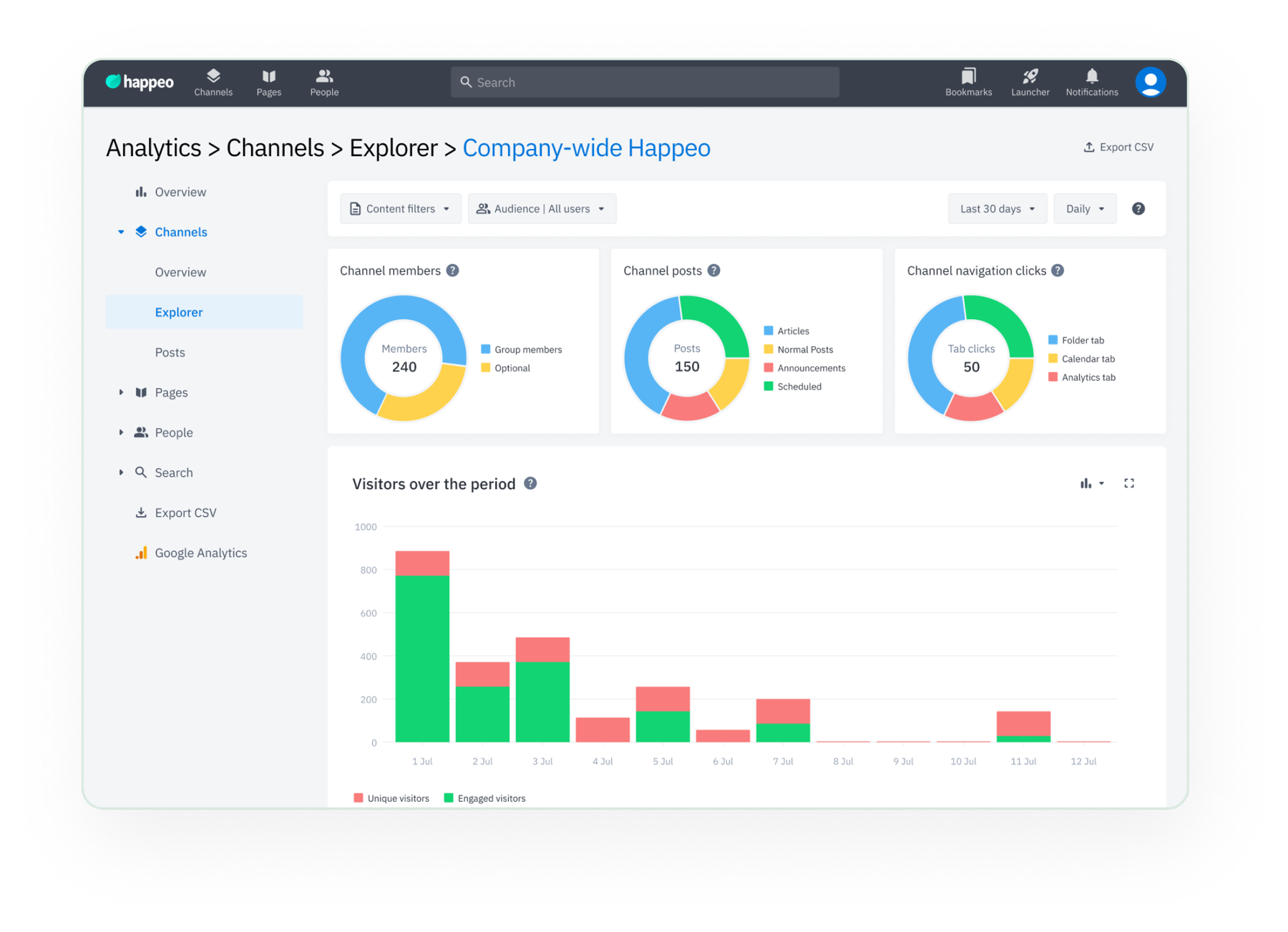
Task: Open Google Analytics from the sidebar
Action: 201,553
